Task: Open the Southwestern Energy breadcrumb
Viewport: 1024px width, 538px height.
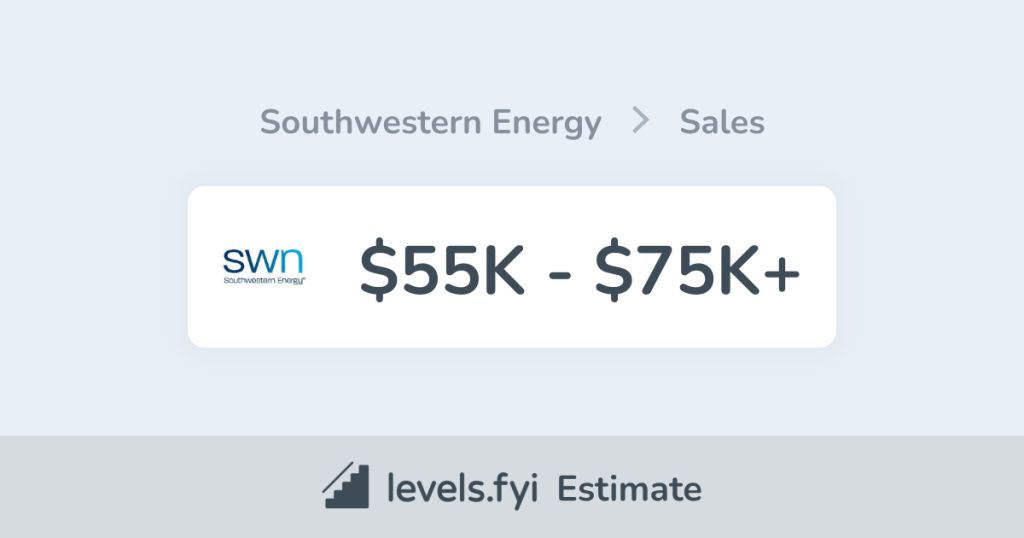Action: pyautogui.click(x=430, y=123)
